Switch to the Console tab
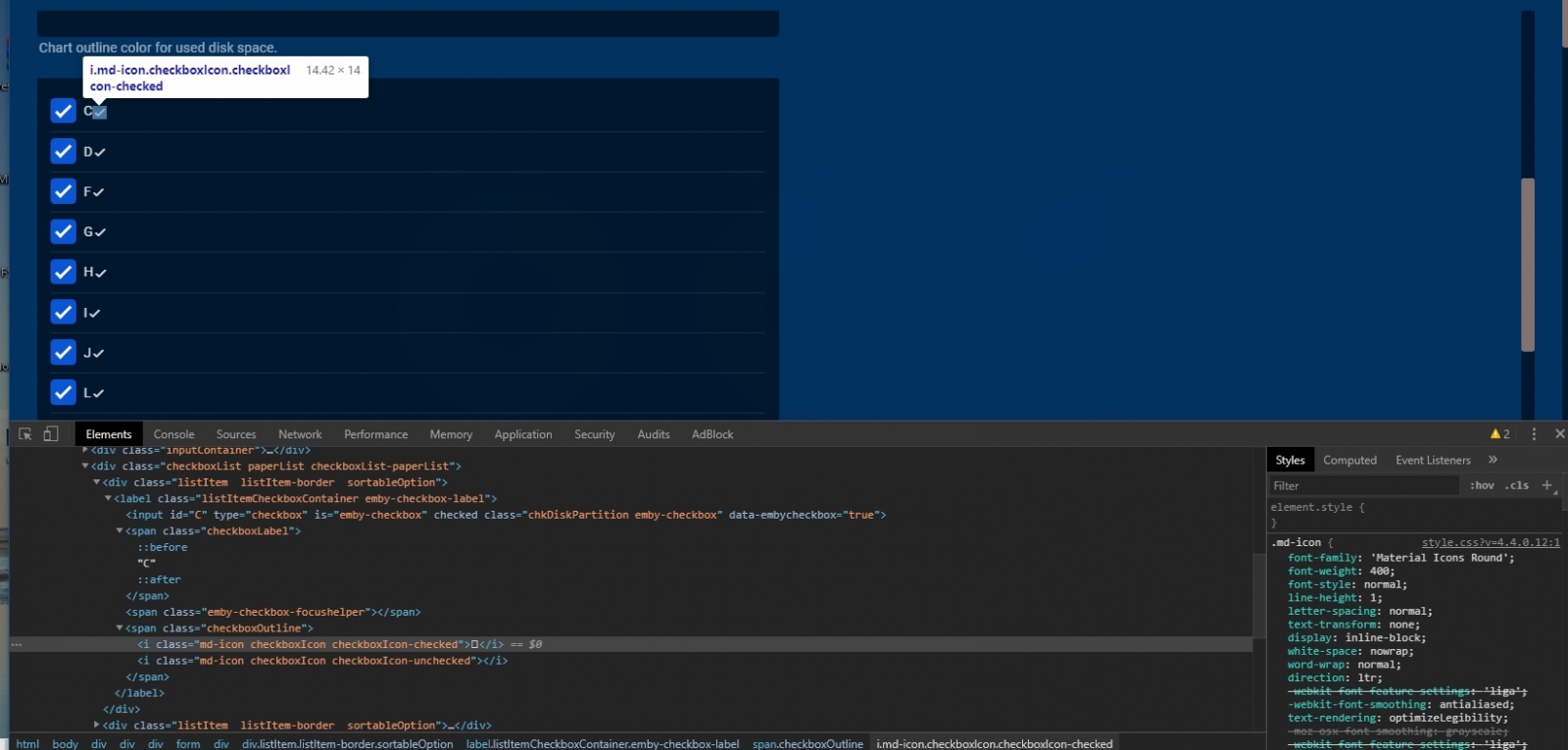Image resolution: width=1568 pixels, height=750 pixels. [173, 434]
